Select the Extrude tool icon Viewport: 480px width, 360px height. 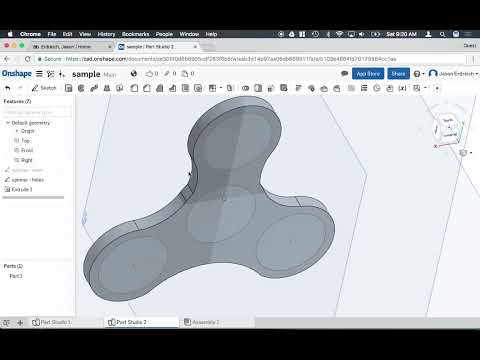[x=68, y=88]
